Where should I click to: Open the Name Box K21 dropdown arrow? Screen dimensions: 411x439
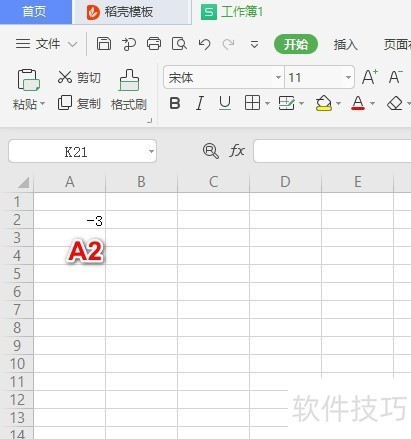(151, 152)
